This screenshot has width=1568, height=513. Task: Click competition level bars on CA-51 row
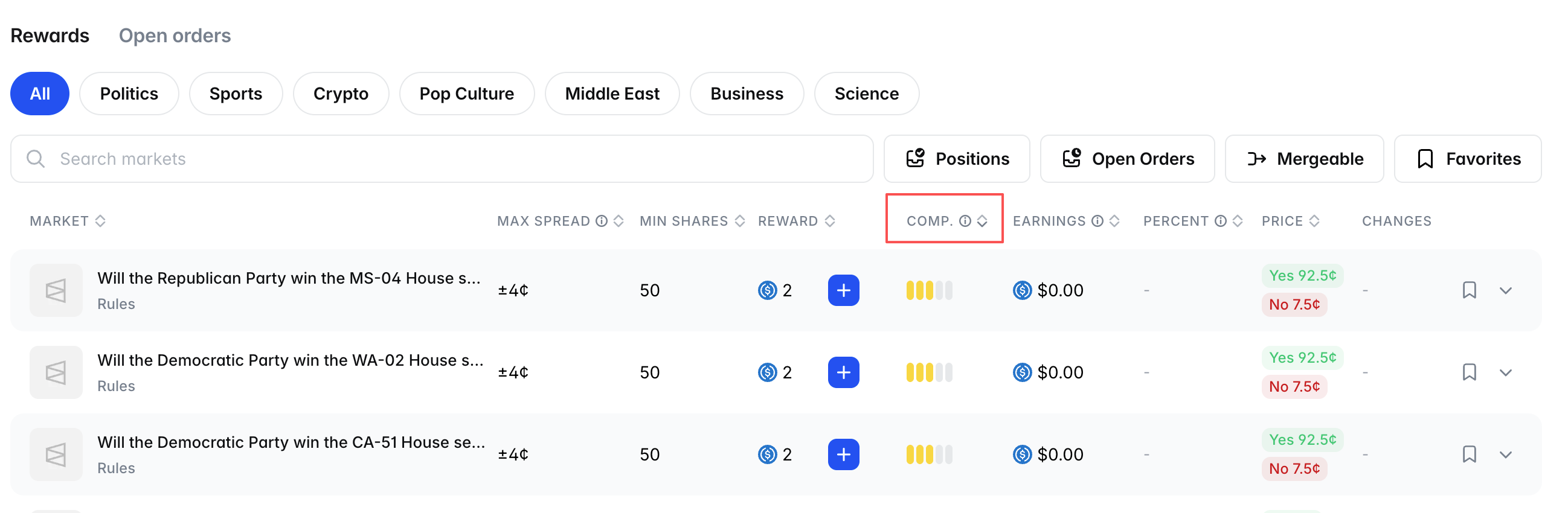(x=929, y=454)
